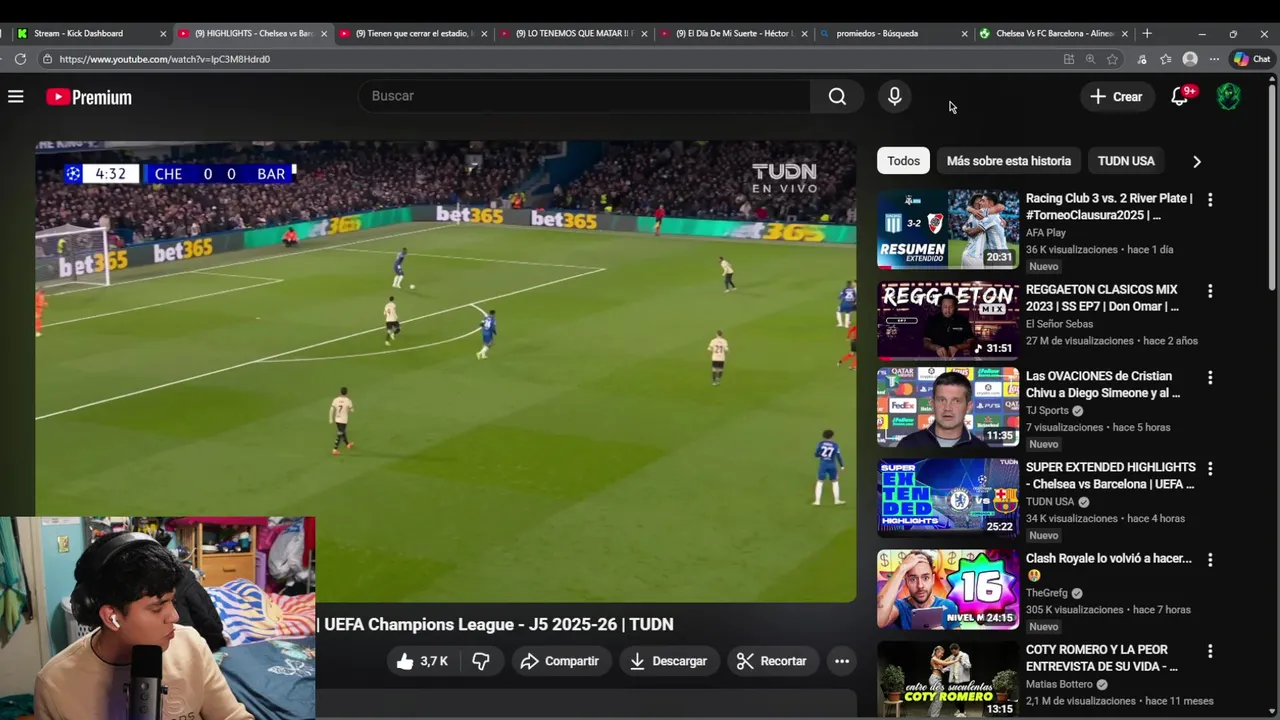Open the apps icon in address bar
The width and height of the screenshot is (1280, 720).
(1069, 59)
